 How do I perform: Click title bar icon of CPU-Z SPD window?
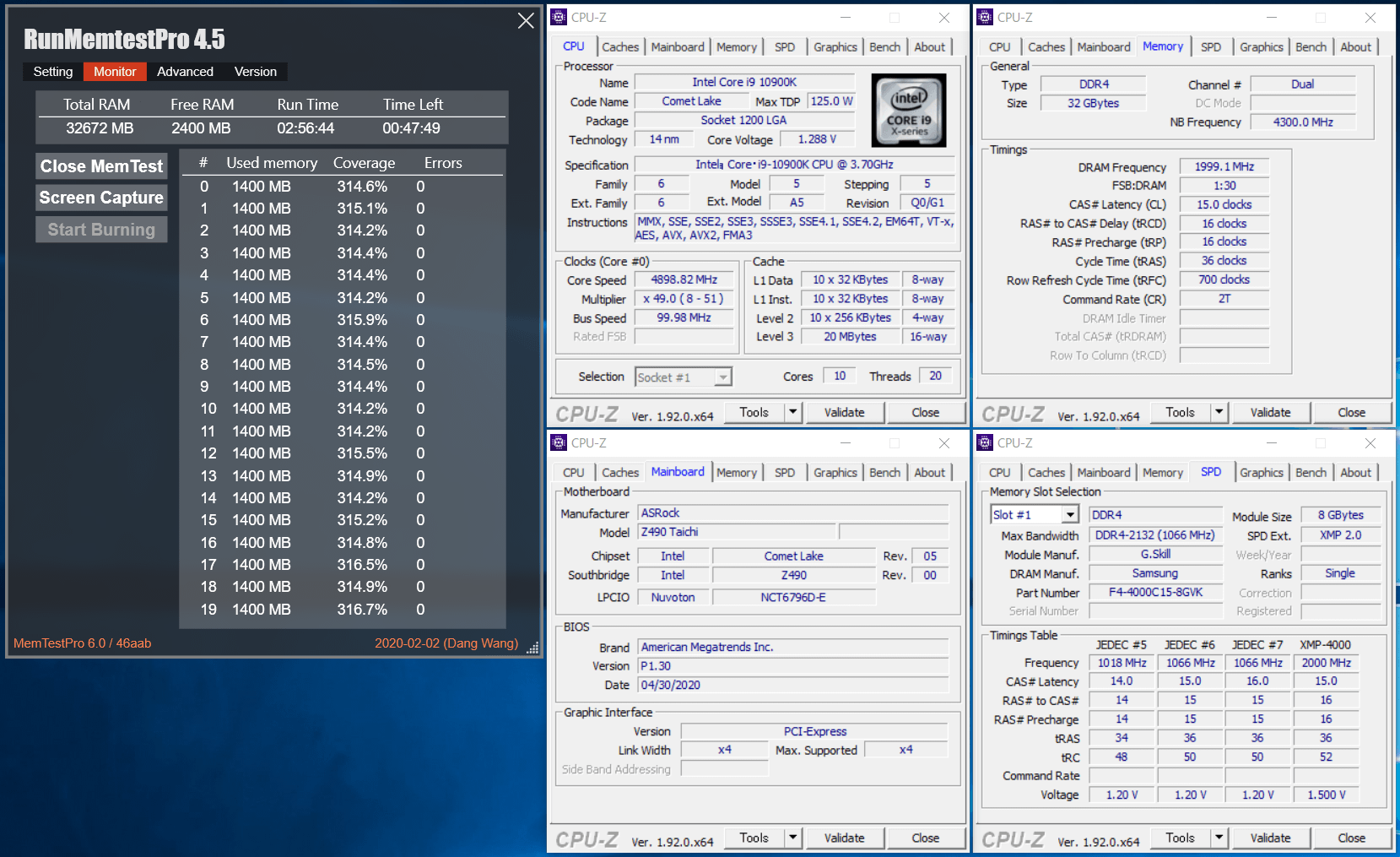tap(985, 443)
